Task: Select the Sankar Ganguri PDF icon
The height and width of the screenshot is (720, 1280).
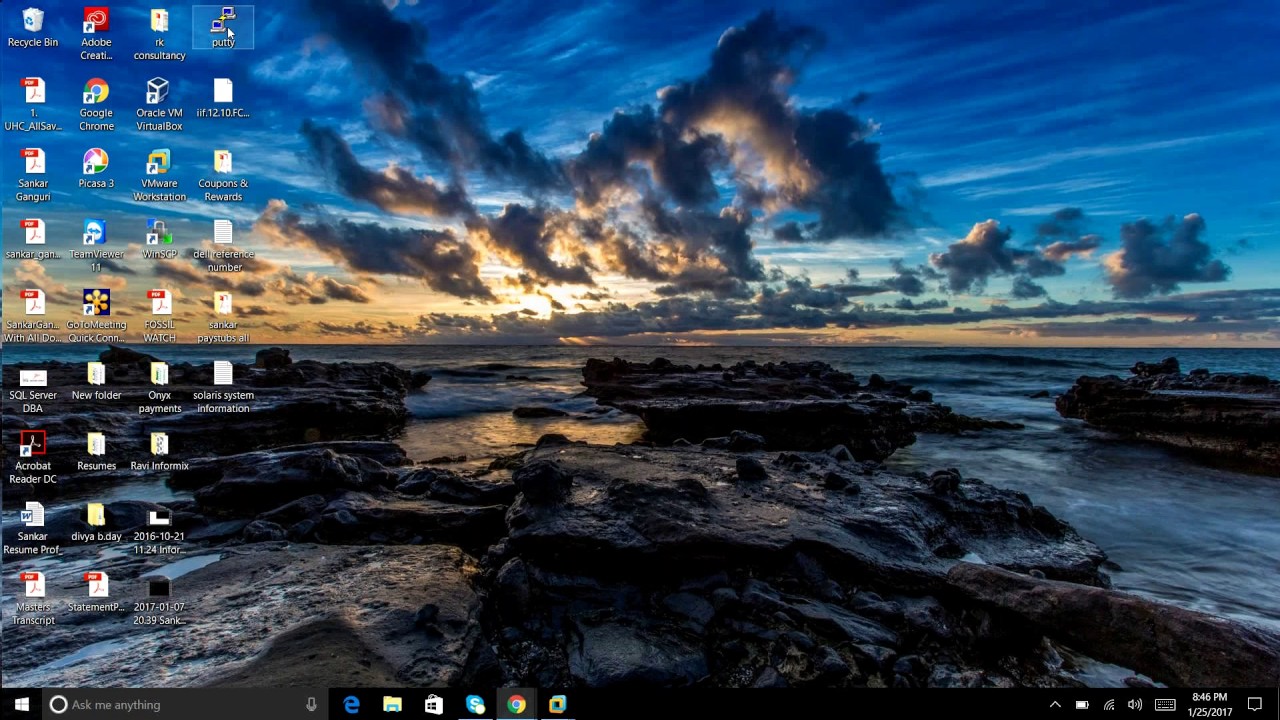Action: point(33,176)
